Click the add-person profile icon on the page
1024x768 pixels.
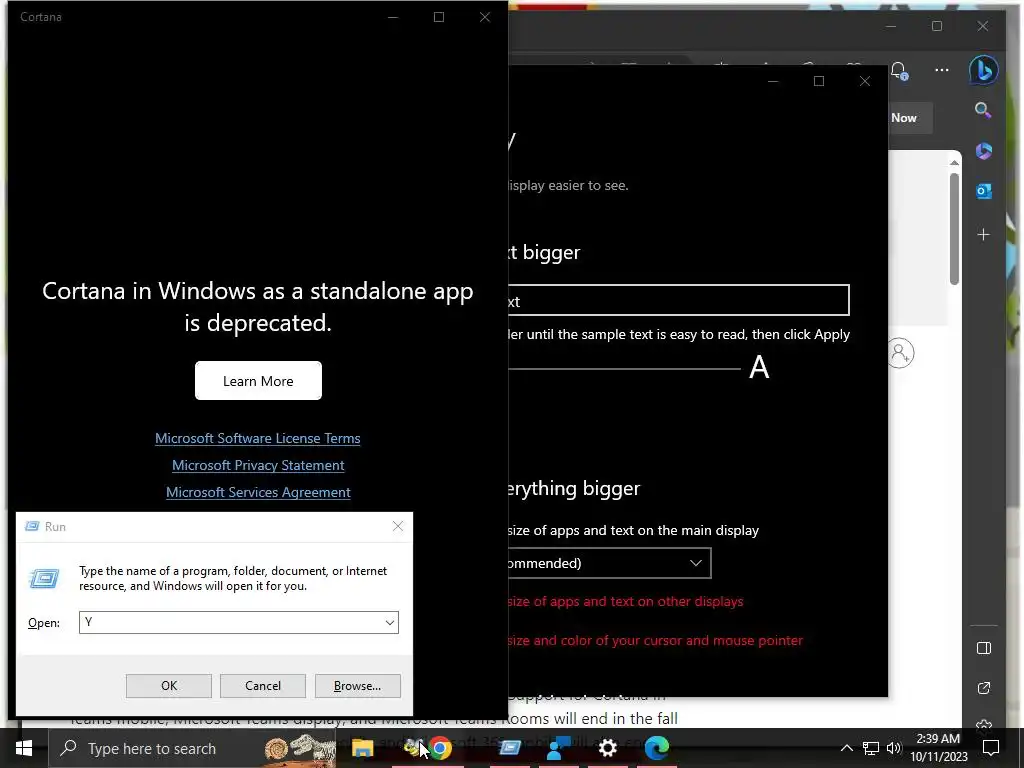pos(900,353)
